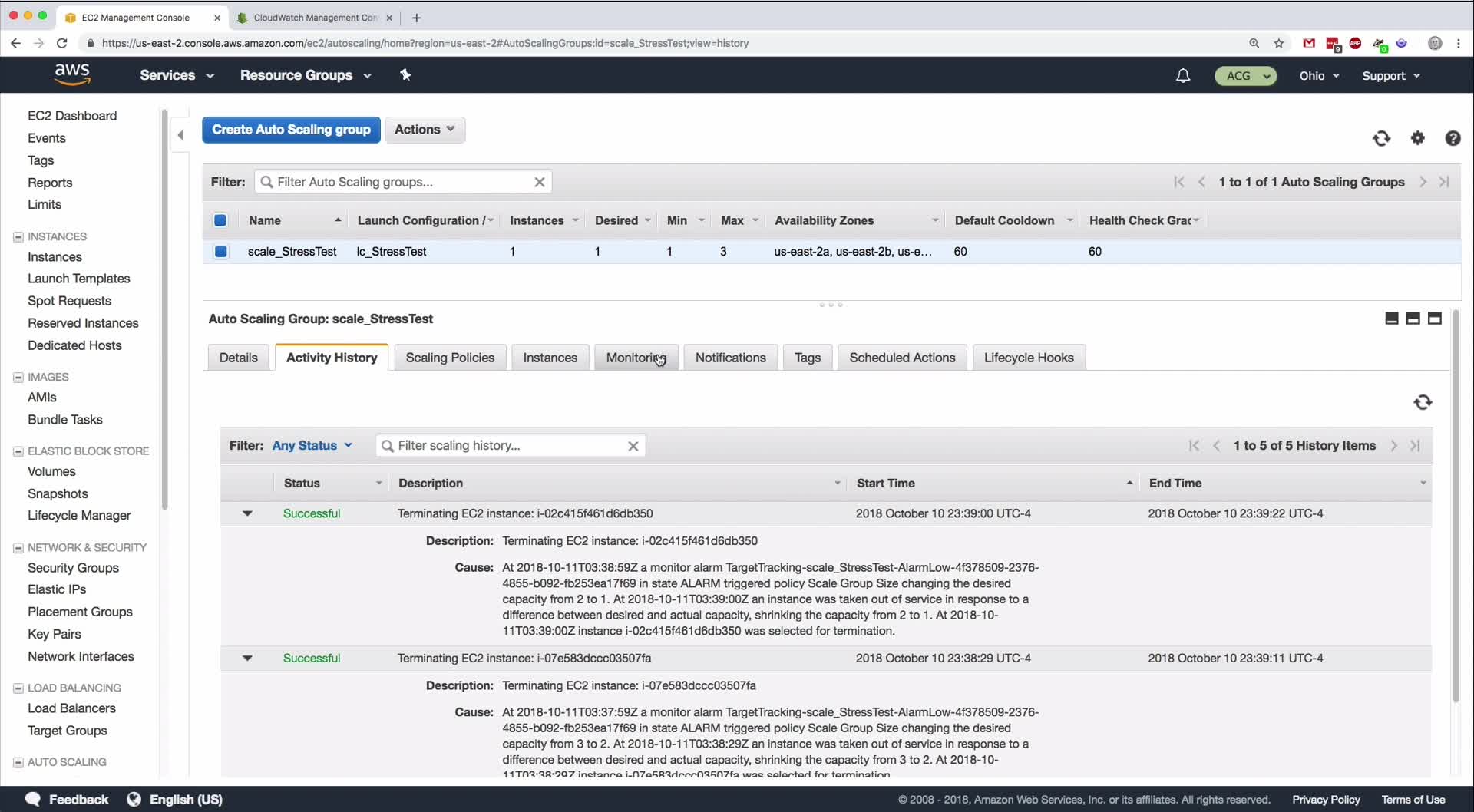Open the Services menu dropdown

[177, 75]
